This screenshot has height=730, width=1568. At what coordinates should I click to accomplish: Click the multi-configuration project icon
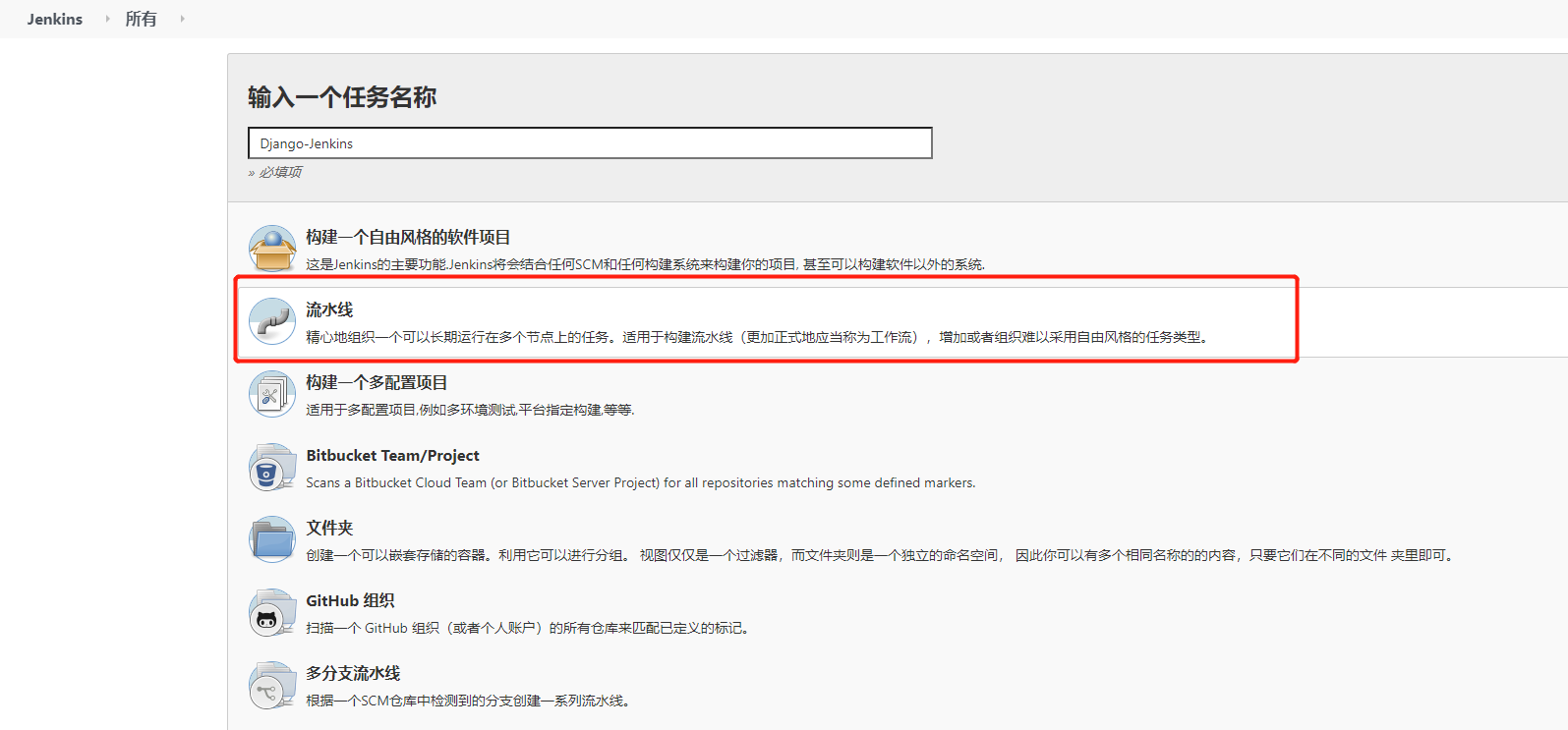272,394
